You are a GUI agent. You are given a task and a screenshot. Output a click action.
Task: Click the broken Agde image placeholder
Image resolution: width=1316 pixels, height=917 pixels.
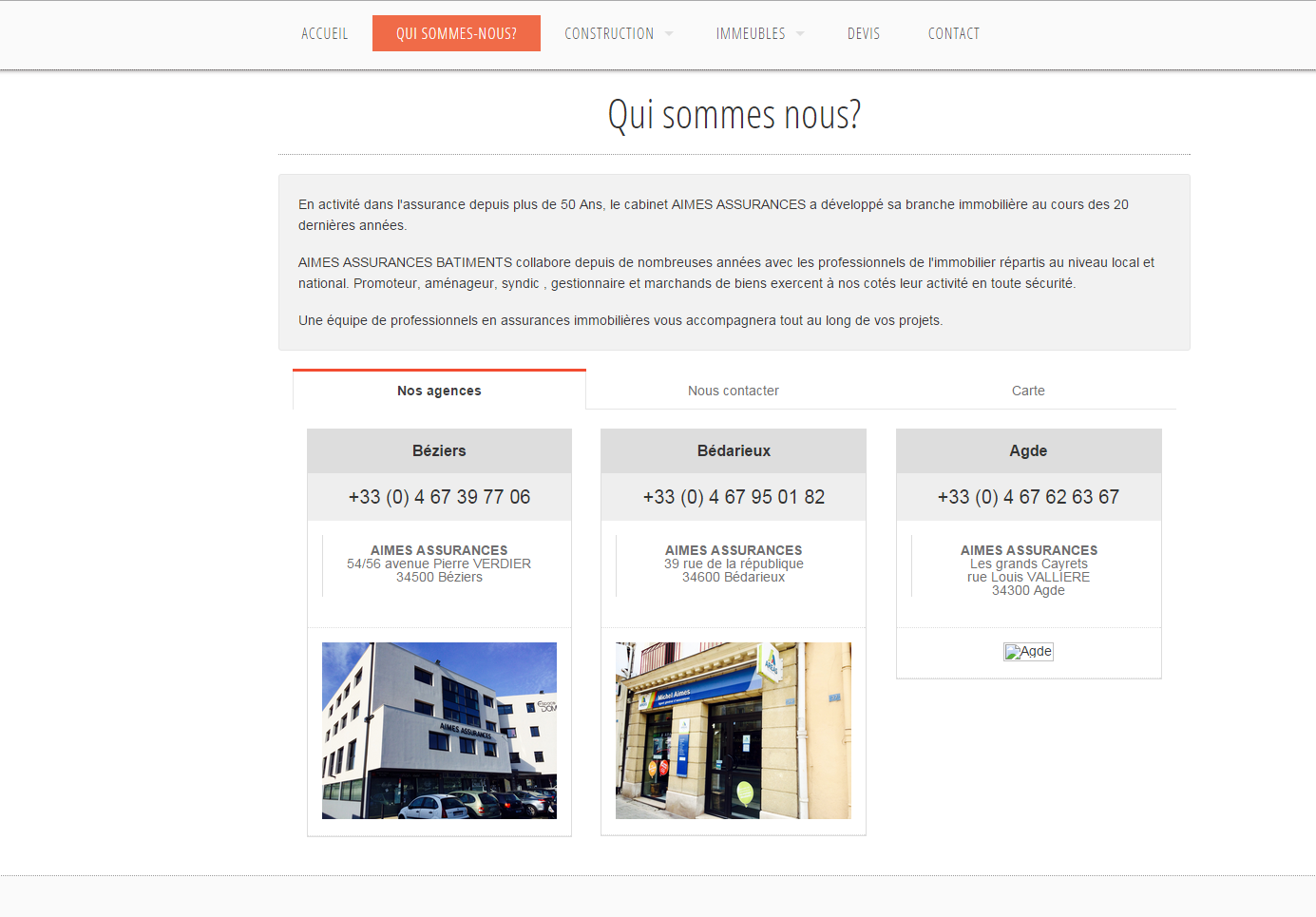1028,652
